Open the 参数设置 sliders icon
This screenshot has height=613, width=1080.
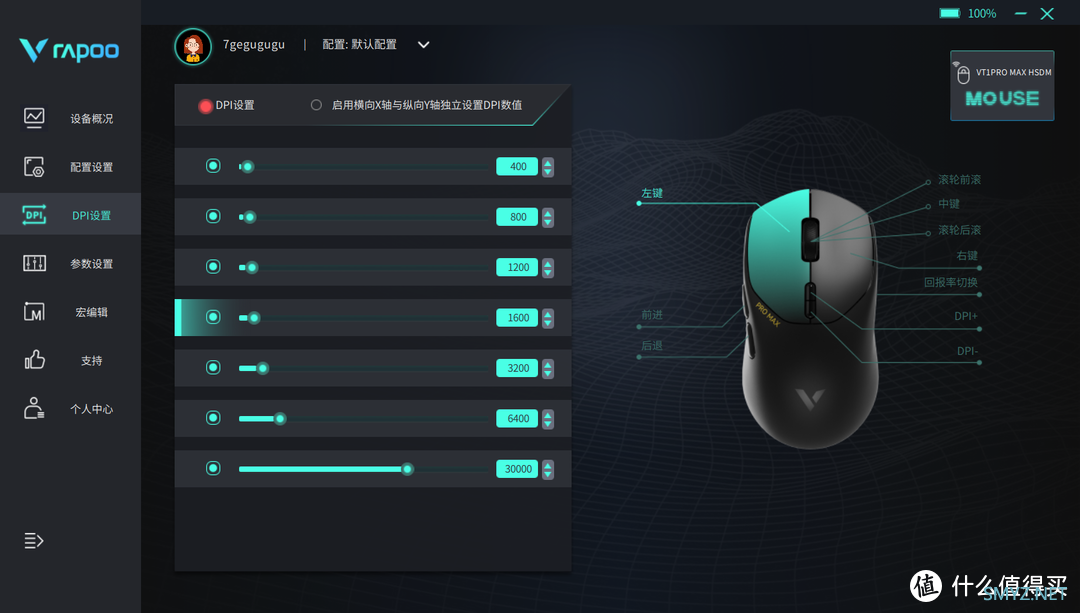[x=34, y=263]
